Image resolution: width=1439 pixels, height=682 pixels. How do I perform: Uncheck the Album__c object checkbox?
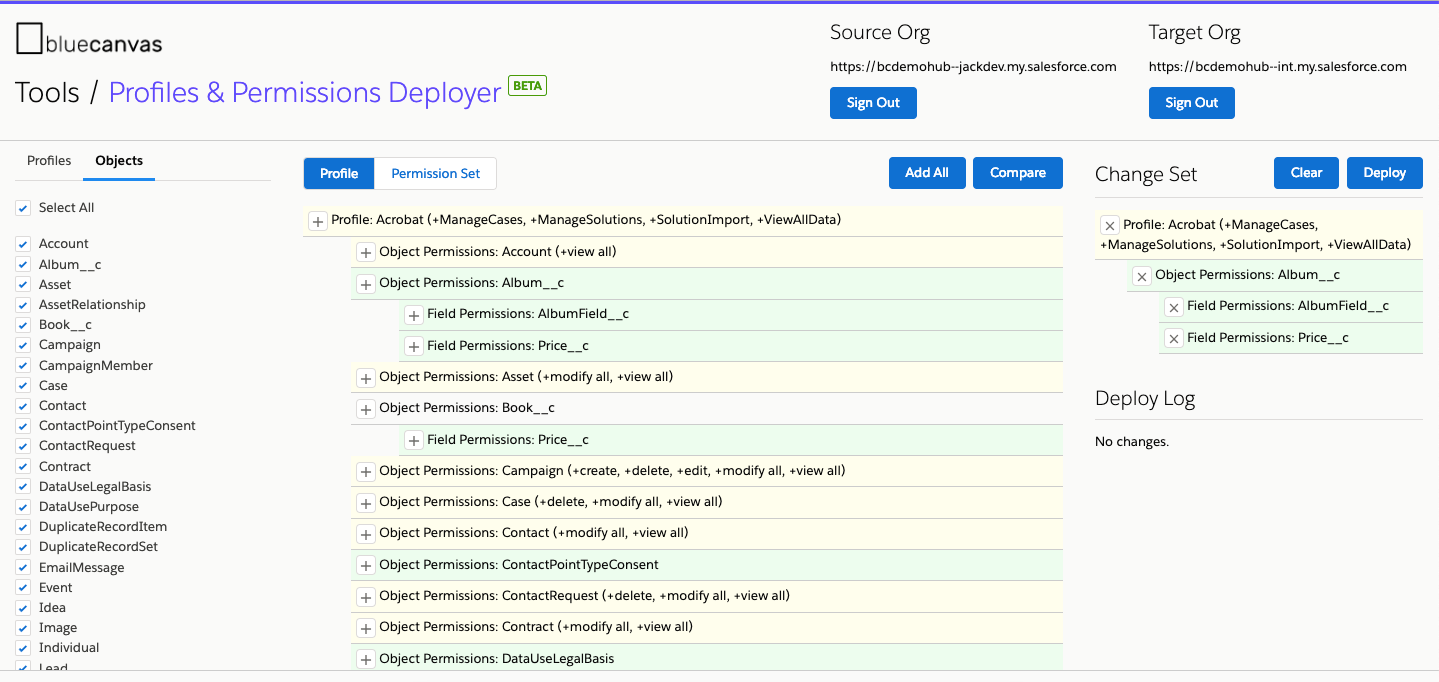[23, 264]
